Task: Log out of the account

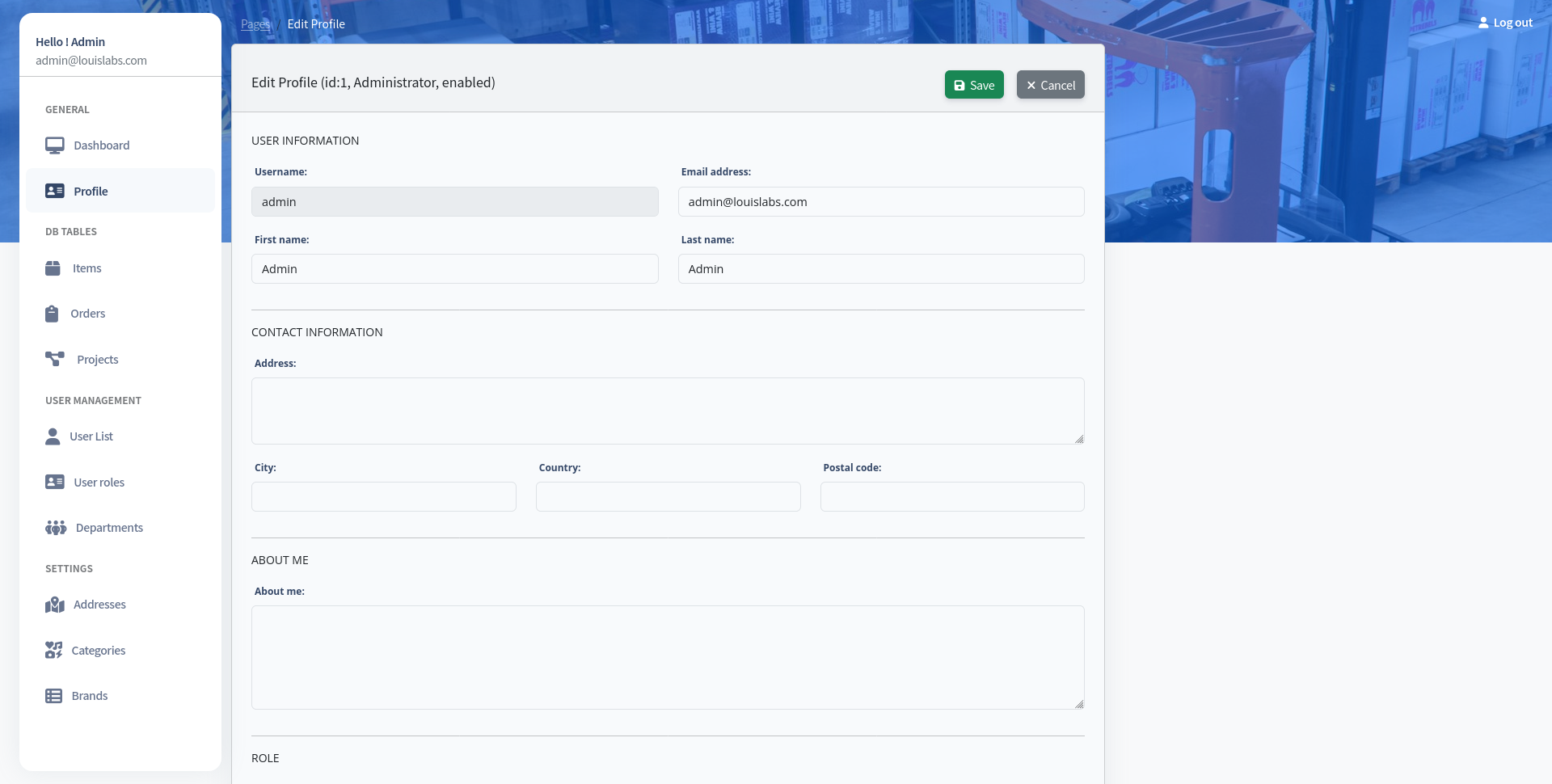Action: [1505, 23]
